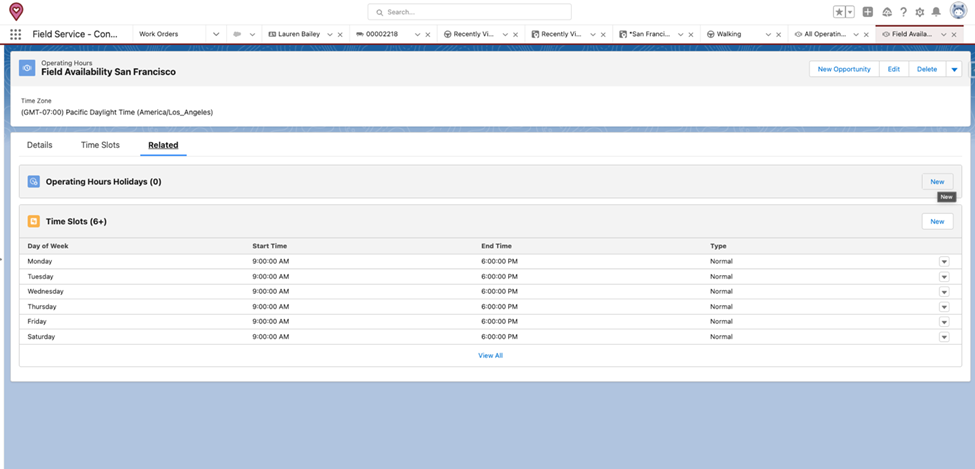This screenshot has width=975, height=469.
Task: Show actions for the Monday row
Action: [944, 261]
